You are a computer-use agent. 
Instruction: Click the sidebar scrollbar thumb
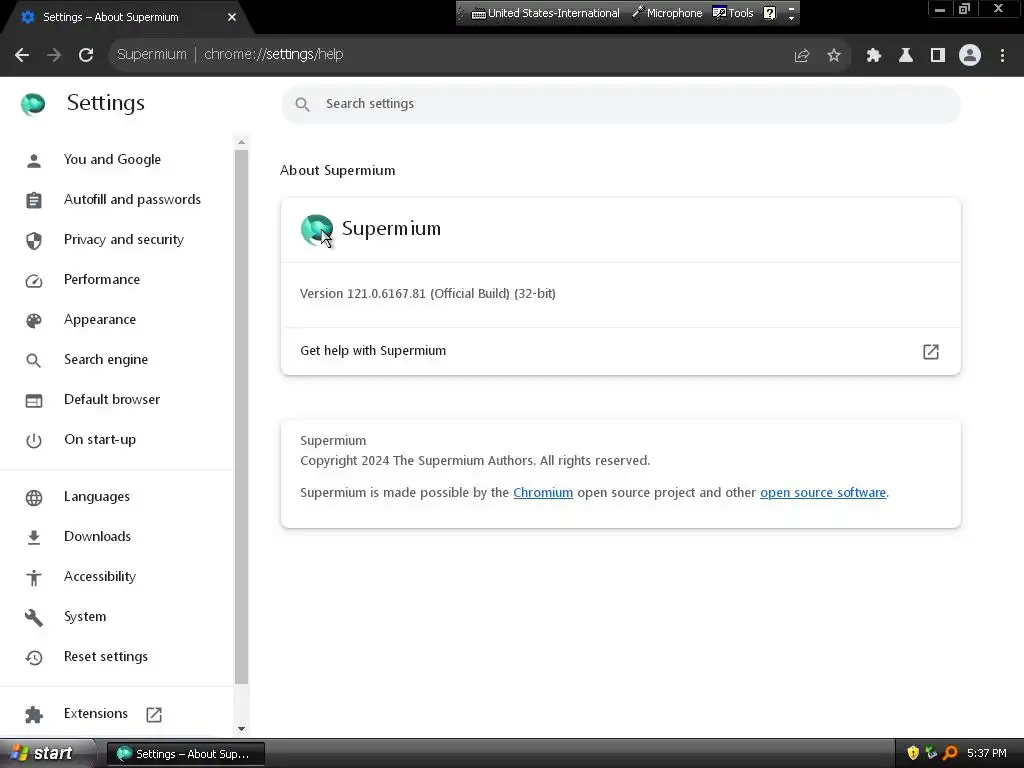pyautogui.click(x=242, y=417)
